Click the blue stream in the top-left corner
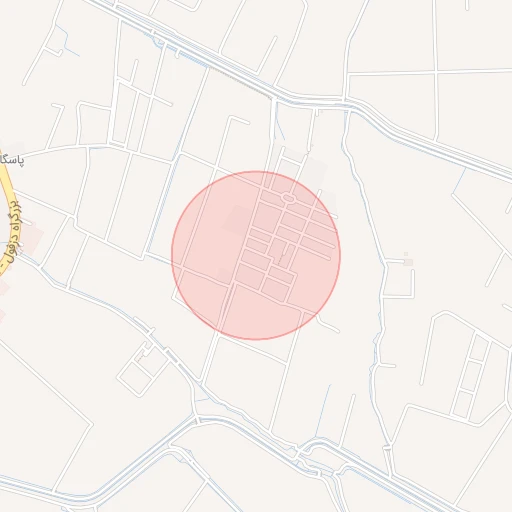512x512 pixels. (x=67, y=41)
